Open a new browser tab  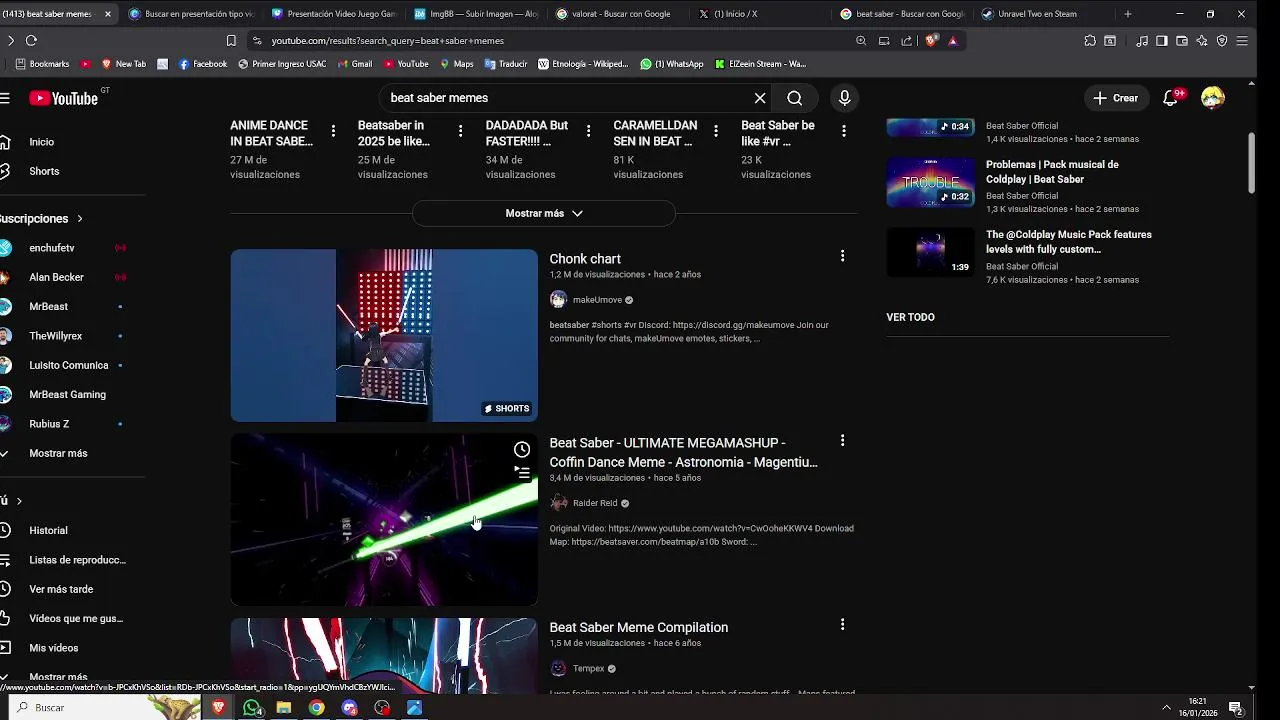click(x=1128, y=14)
